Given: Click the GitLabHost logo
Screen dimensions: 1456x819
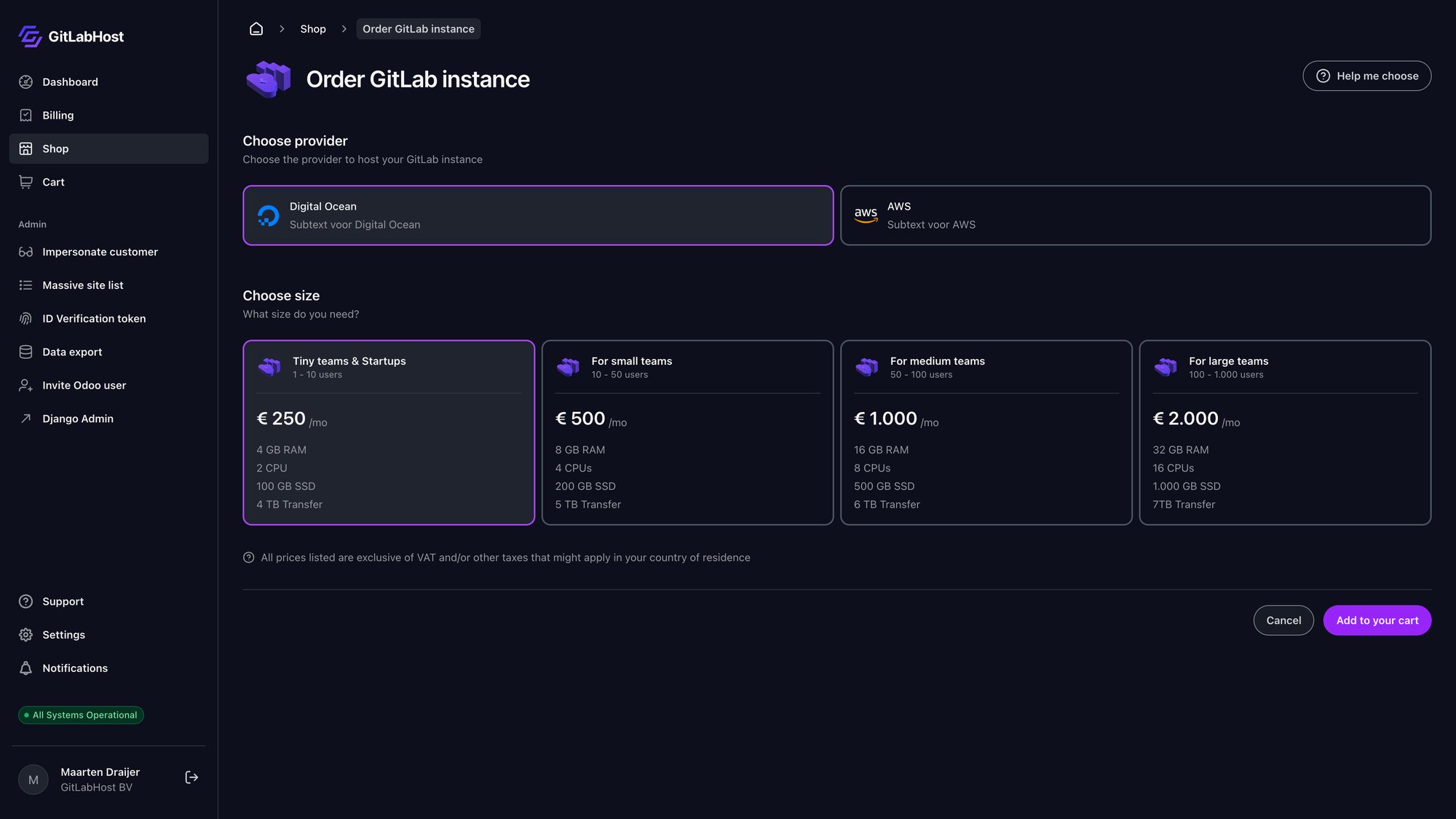Looking at the screenshot, I should tap(70, 36).
